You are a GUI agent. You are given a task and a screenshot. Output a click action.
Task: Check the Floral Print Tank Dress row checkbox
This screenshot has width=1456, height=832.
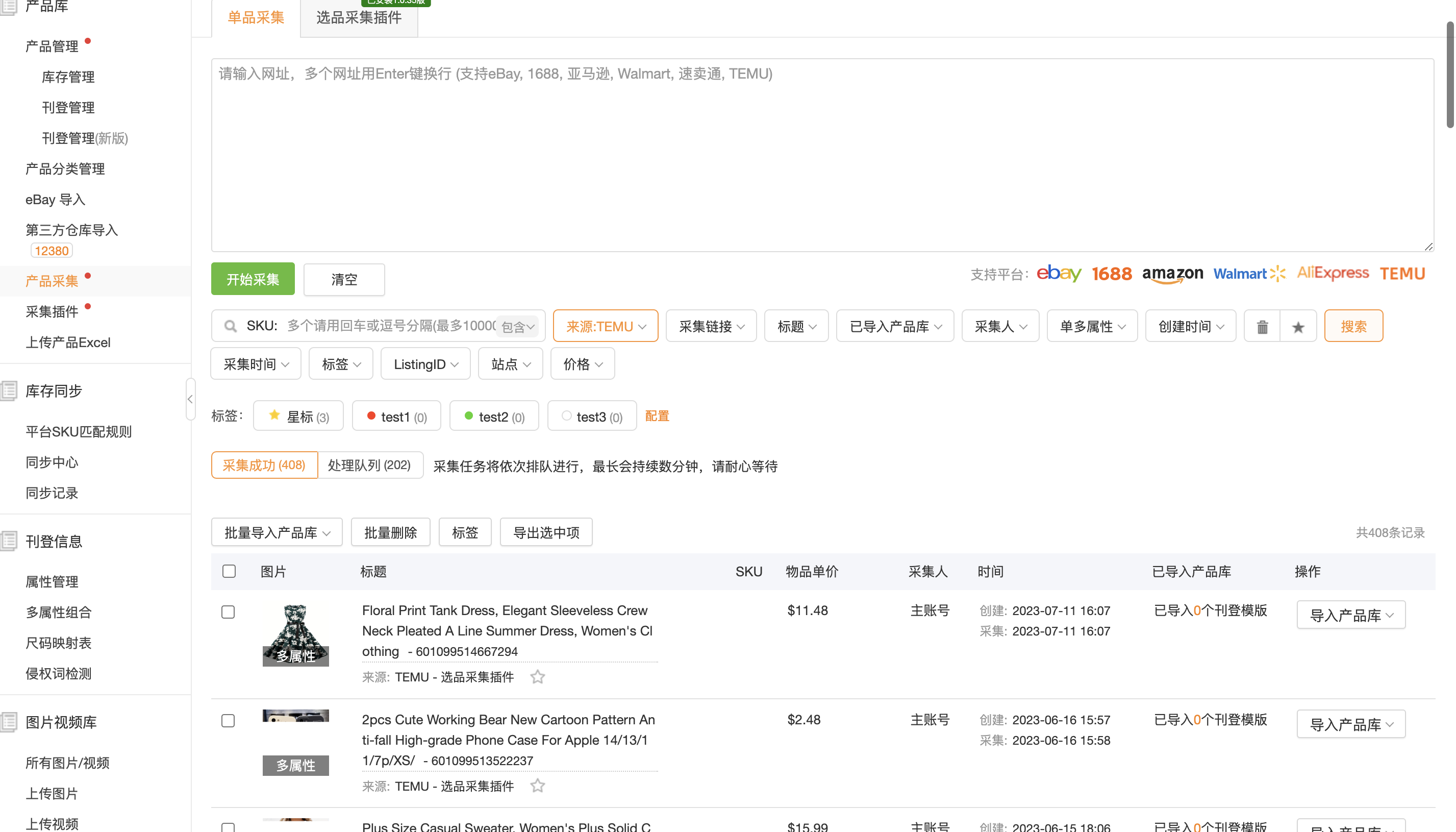tap(228, 612)
